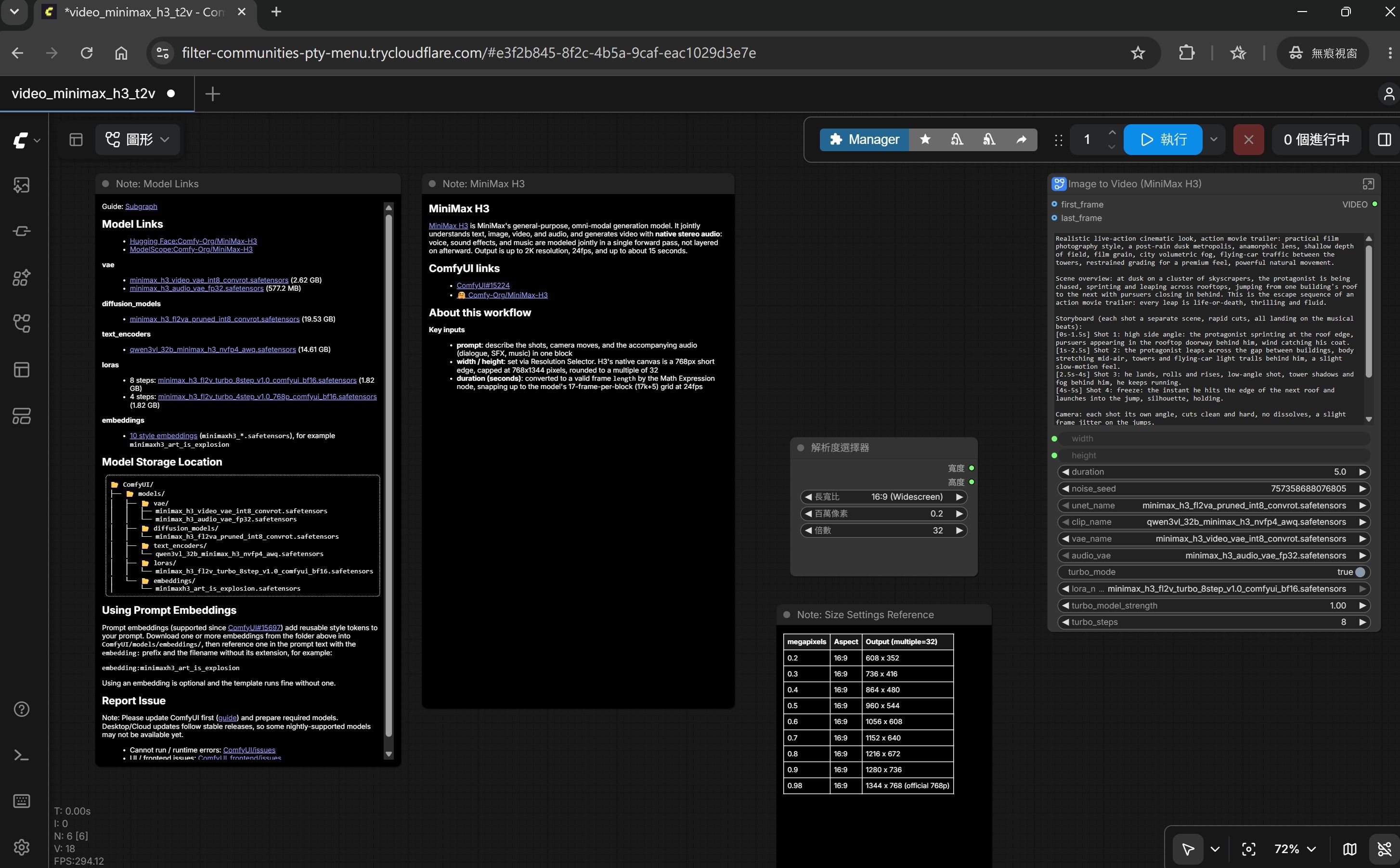The height and width of the screenshot is (868, 1400).
Task: Click the panel layout icon beside 圖形
Action: [x=76, y=140]
